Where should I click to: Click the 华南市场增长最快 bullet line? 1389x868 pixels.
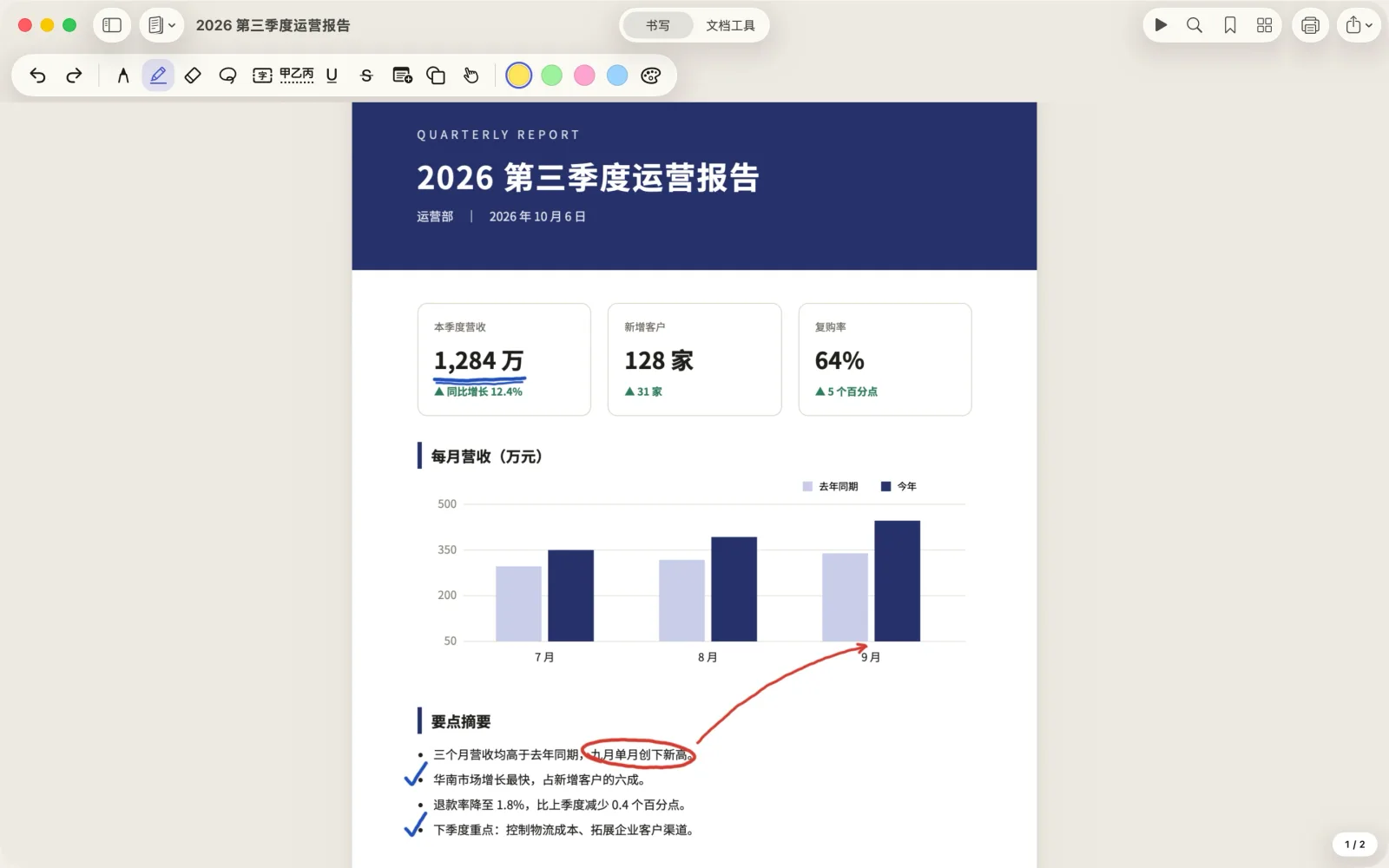tap(539, 779)
